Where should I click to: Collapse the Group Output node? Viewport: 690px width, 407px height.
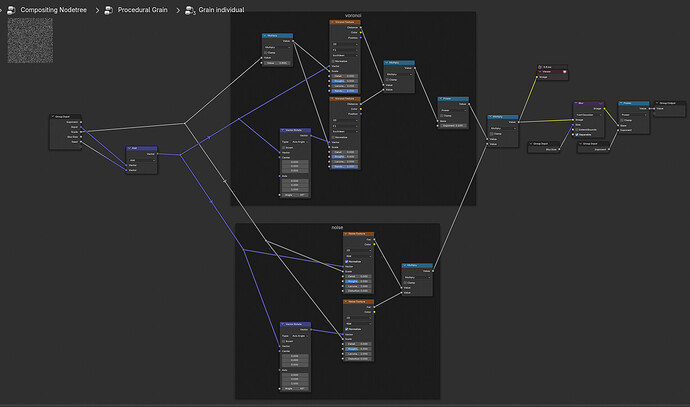point(657,103)
